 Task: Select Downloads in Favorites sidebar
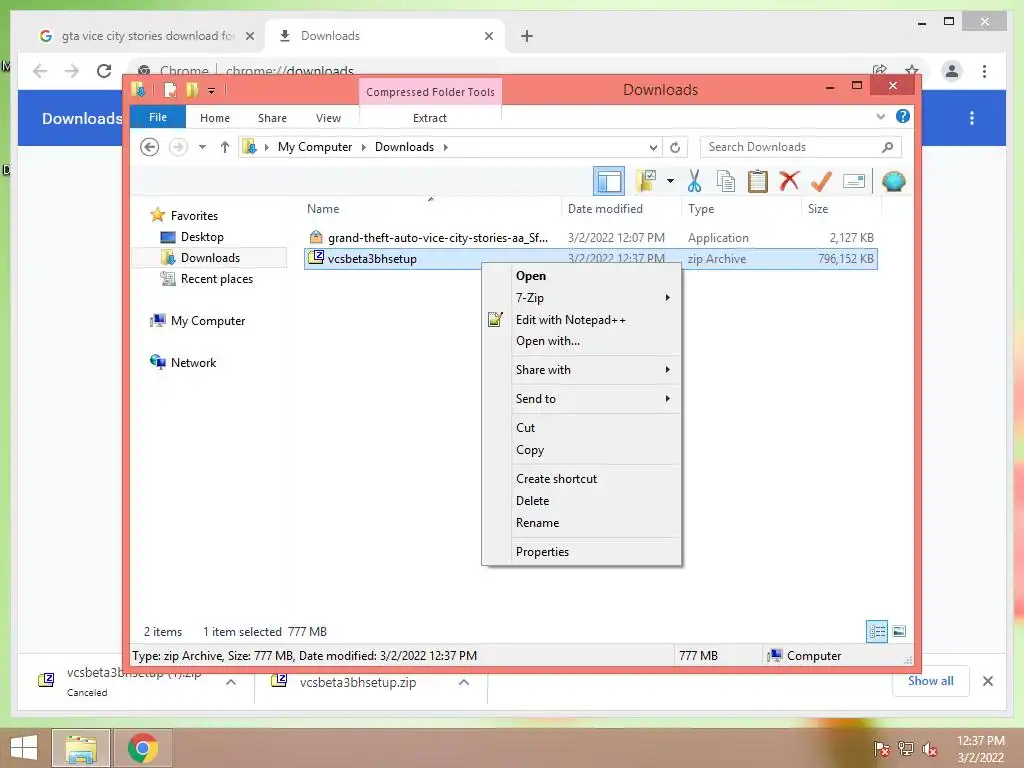[210, 258]
